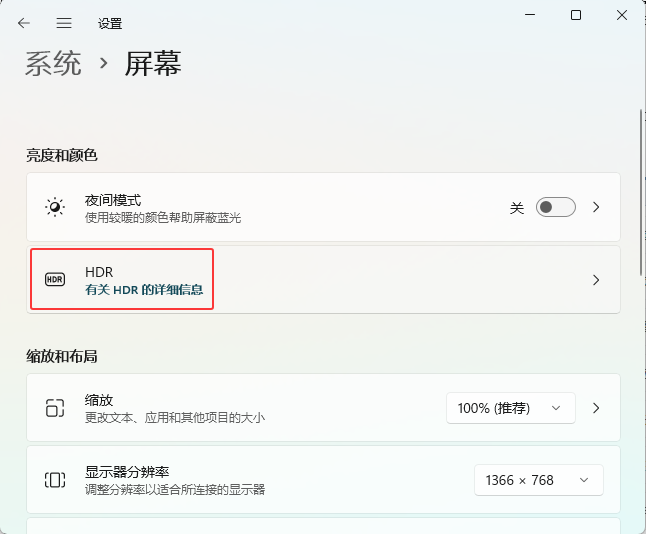Minimize the Settings window
The image size is (646, 534).
point(529,15)
